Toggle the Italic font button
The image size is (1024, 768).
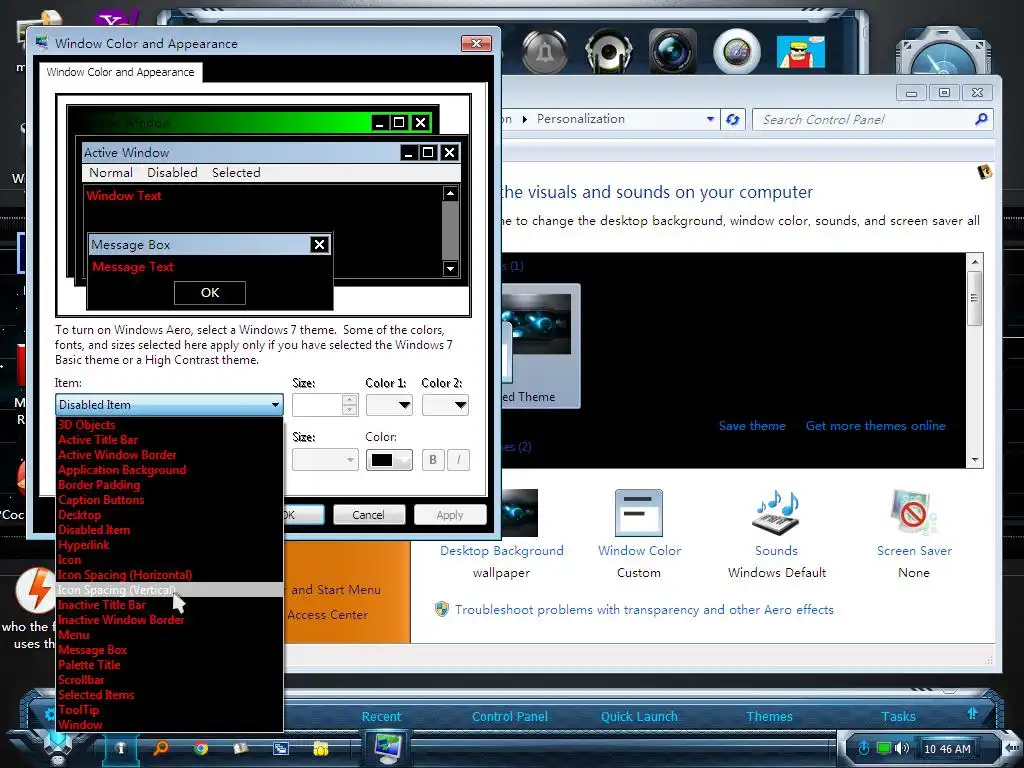458,460
